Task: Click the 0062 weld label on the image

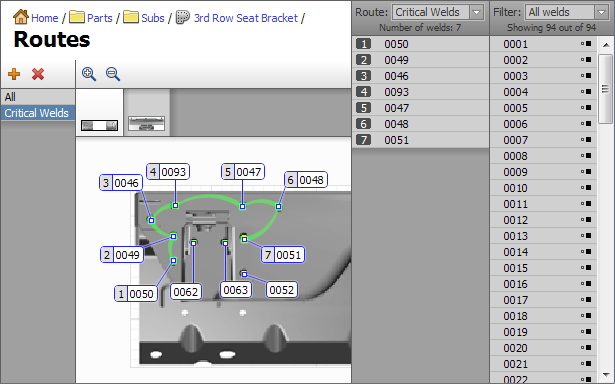Action: click(186, 292)
